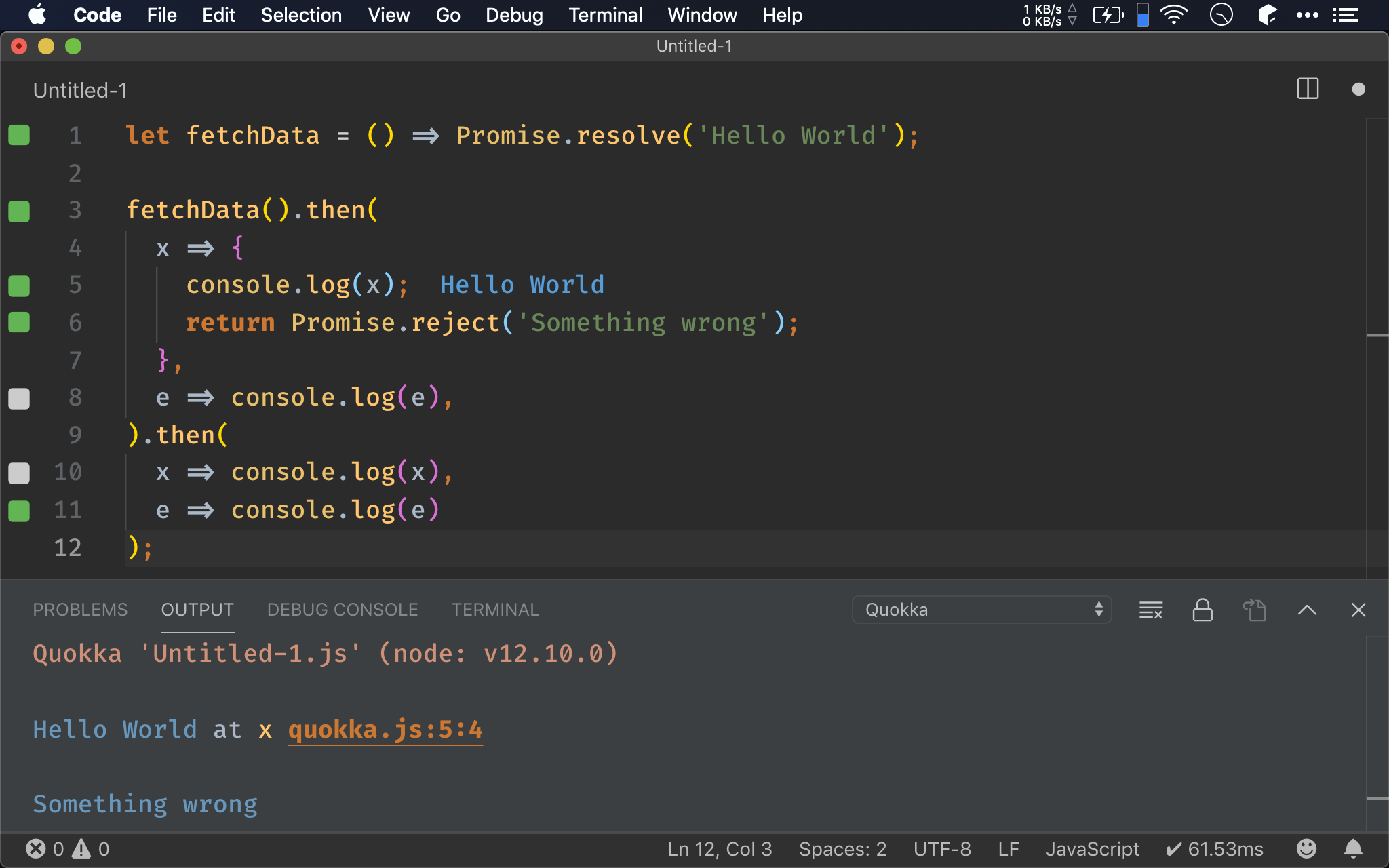Open notifications bell in status bar
The image size is (1389, 868).
[1353, 848]
